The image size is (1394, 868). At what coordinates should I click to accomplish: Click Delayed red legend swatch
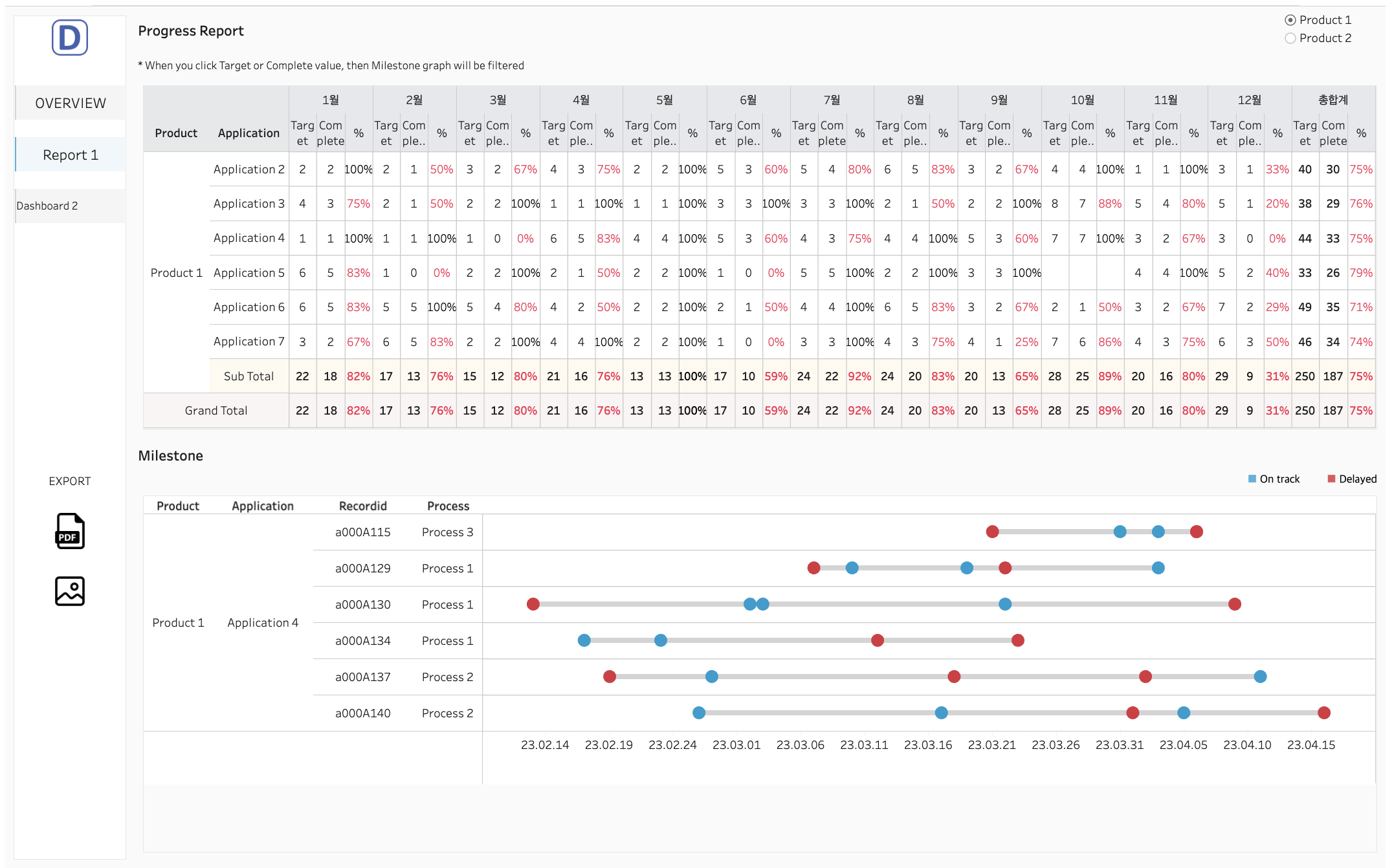1331,479
